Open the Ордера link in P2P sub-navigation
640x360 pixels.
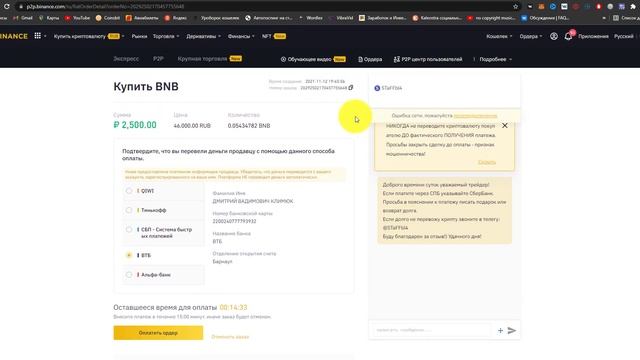(x=370, y=59)
